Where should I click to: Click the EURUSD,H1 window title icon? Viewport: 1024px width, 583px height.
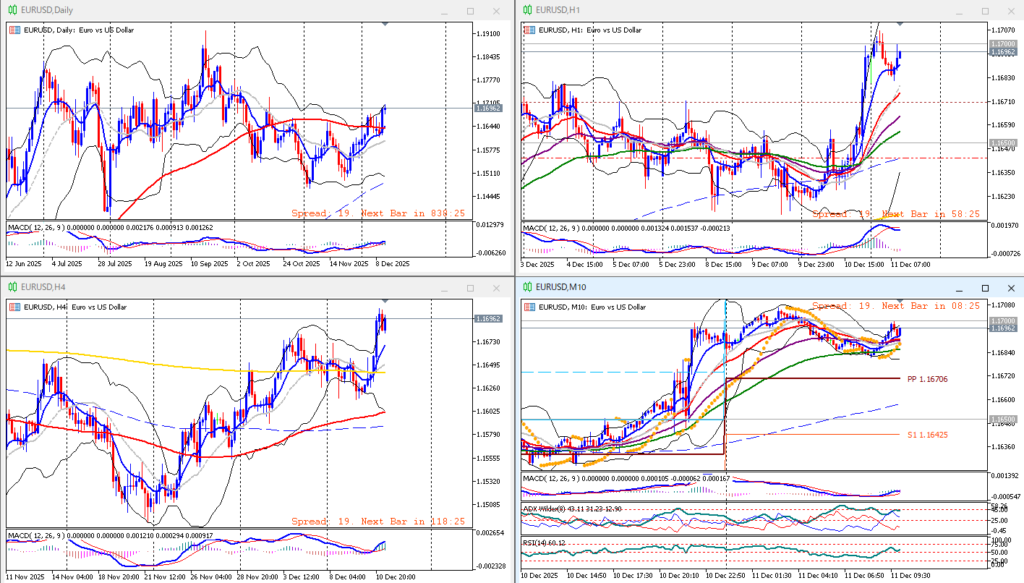pyautogui.click(x=526, y=10)
